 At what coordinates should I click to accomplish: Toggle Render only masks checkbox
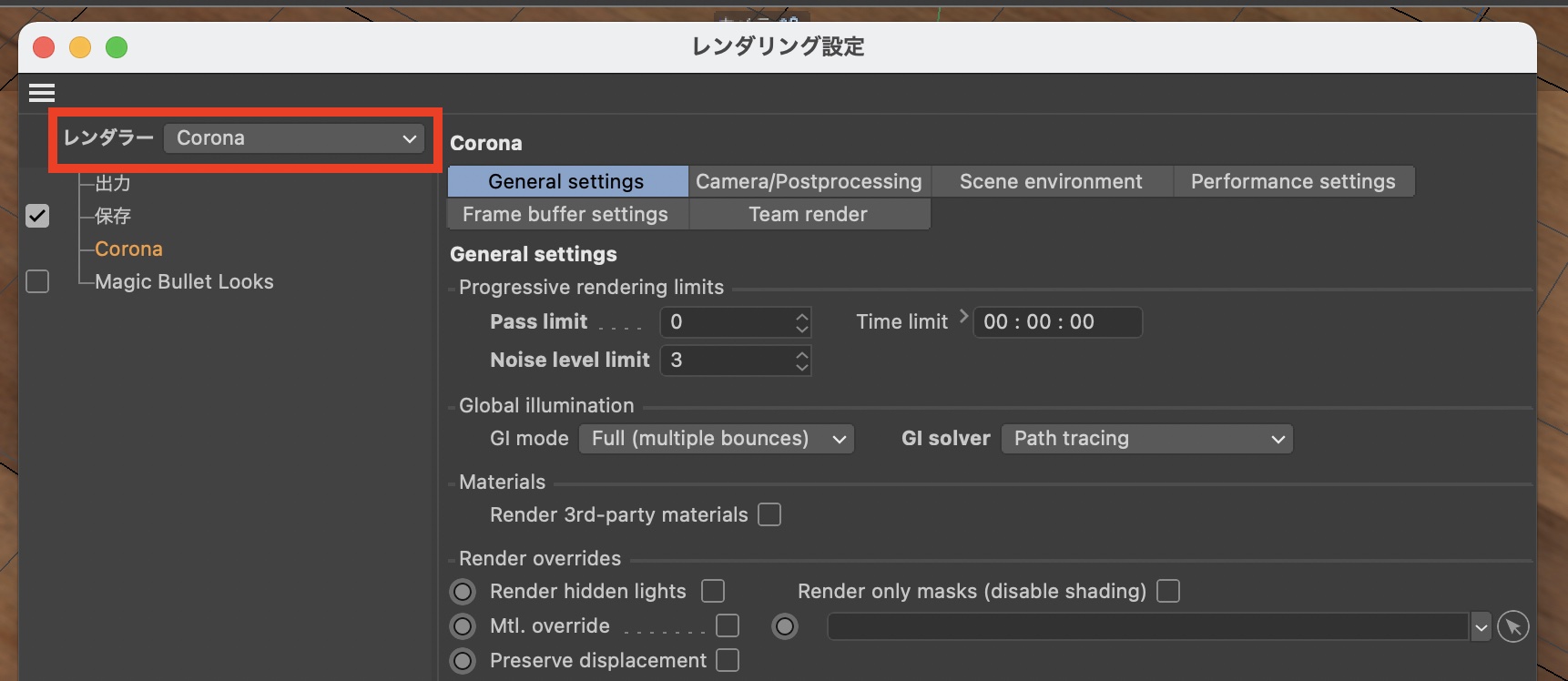[1168, 591]
